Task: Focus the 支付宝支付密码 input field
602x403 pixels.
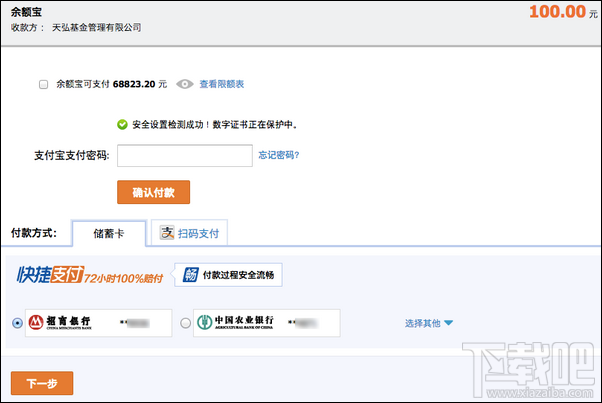Action: click(184, 155)
